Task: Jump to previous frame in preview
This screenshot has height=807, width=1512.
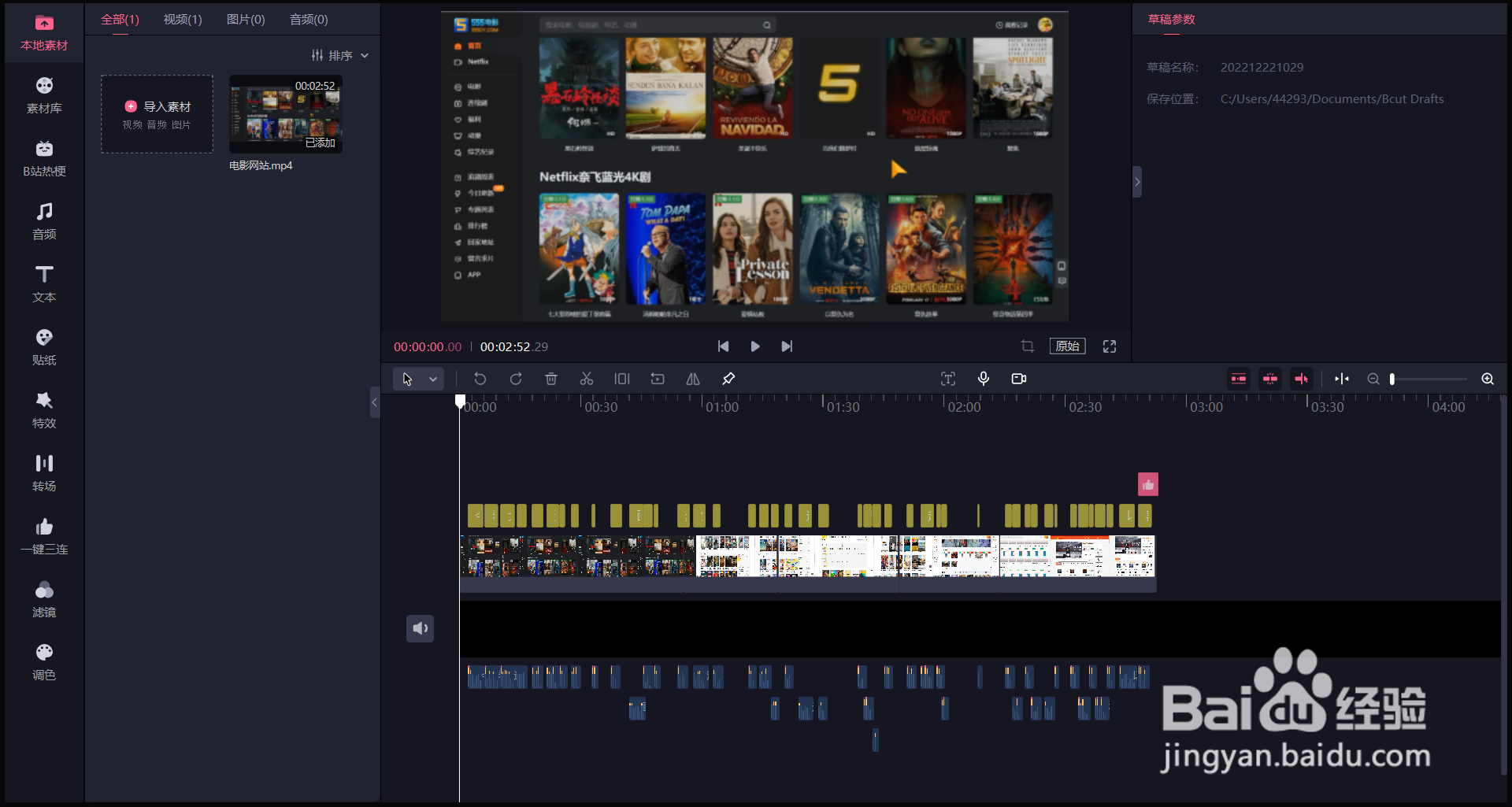Action: click(724, 346)
